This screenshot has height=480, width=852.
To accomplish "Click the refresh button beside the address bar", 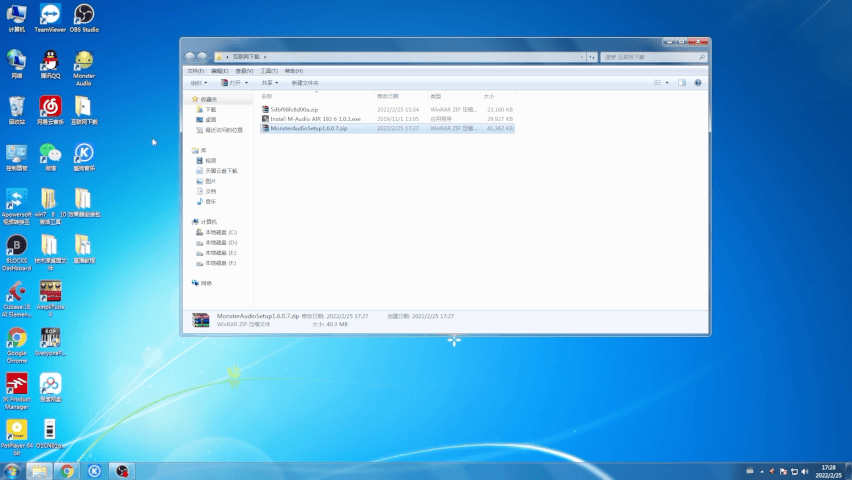I will coord(592,57).
